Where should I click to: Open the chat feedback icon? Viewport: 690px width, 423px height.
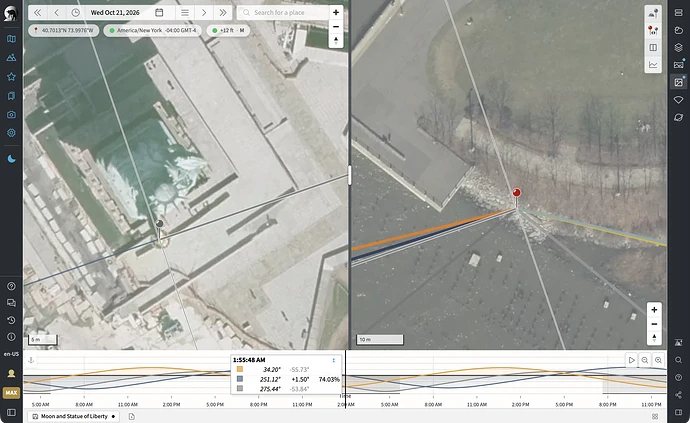pos(11,303)
